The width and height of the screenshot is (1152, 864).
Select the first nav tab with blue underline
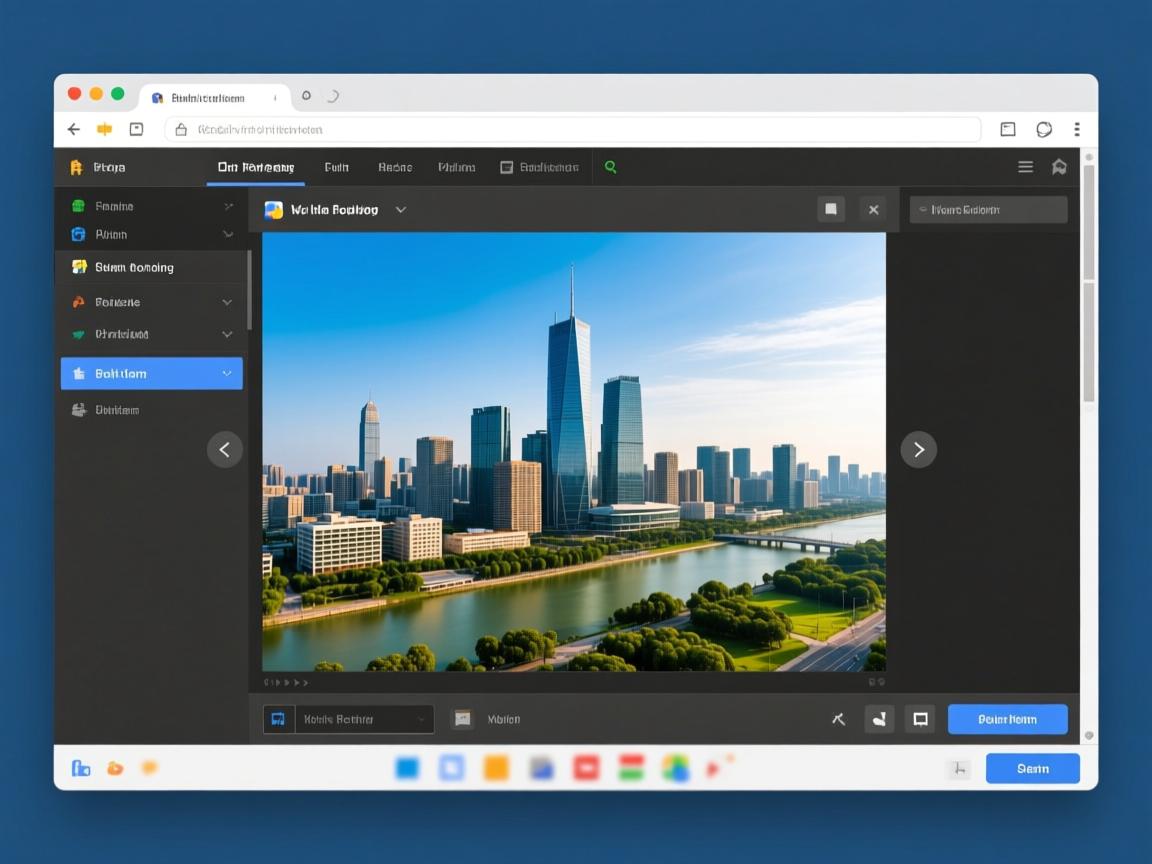255,167
